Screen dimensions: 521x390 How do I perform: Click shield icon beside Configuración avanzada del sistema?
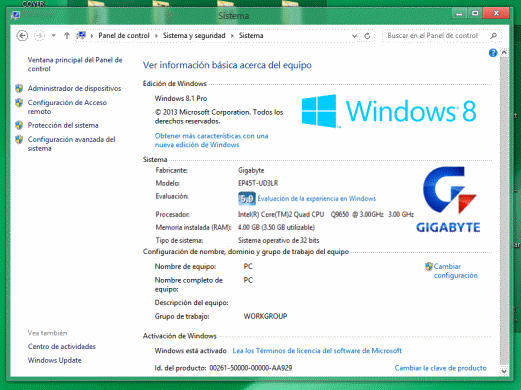click(19, 139)
